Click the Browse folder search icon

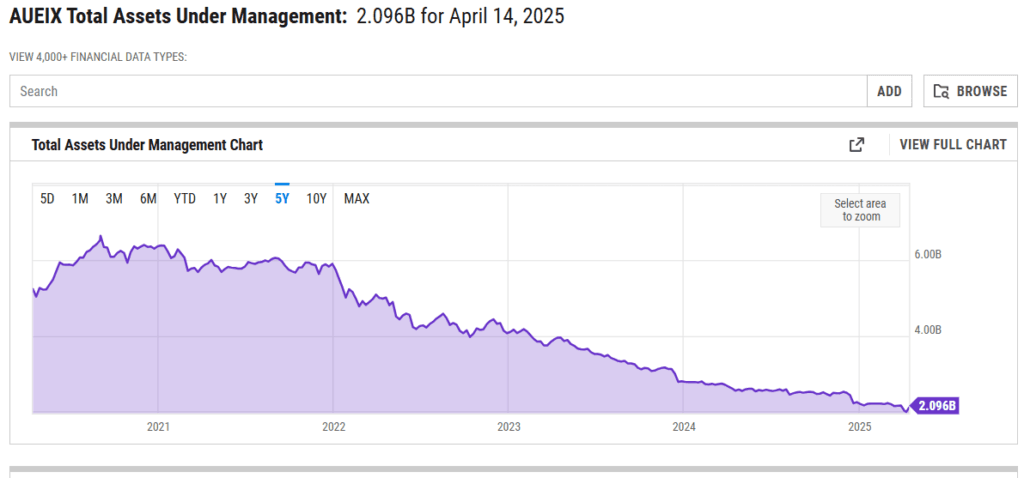941,91
